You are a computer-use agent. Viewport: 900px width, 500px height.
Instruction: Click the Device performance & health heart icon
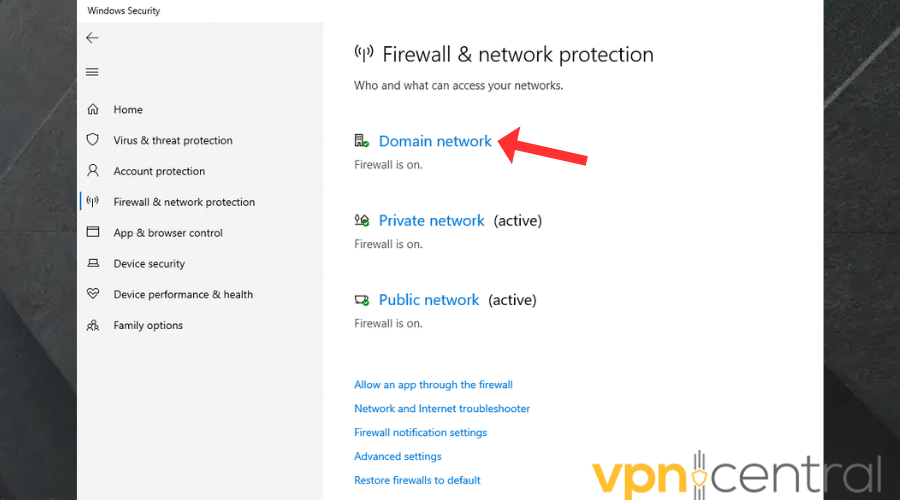tap(93, 294)
